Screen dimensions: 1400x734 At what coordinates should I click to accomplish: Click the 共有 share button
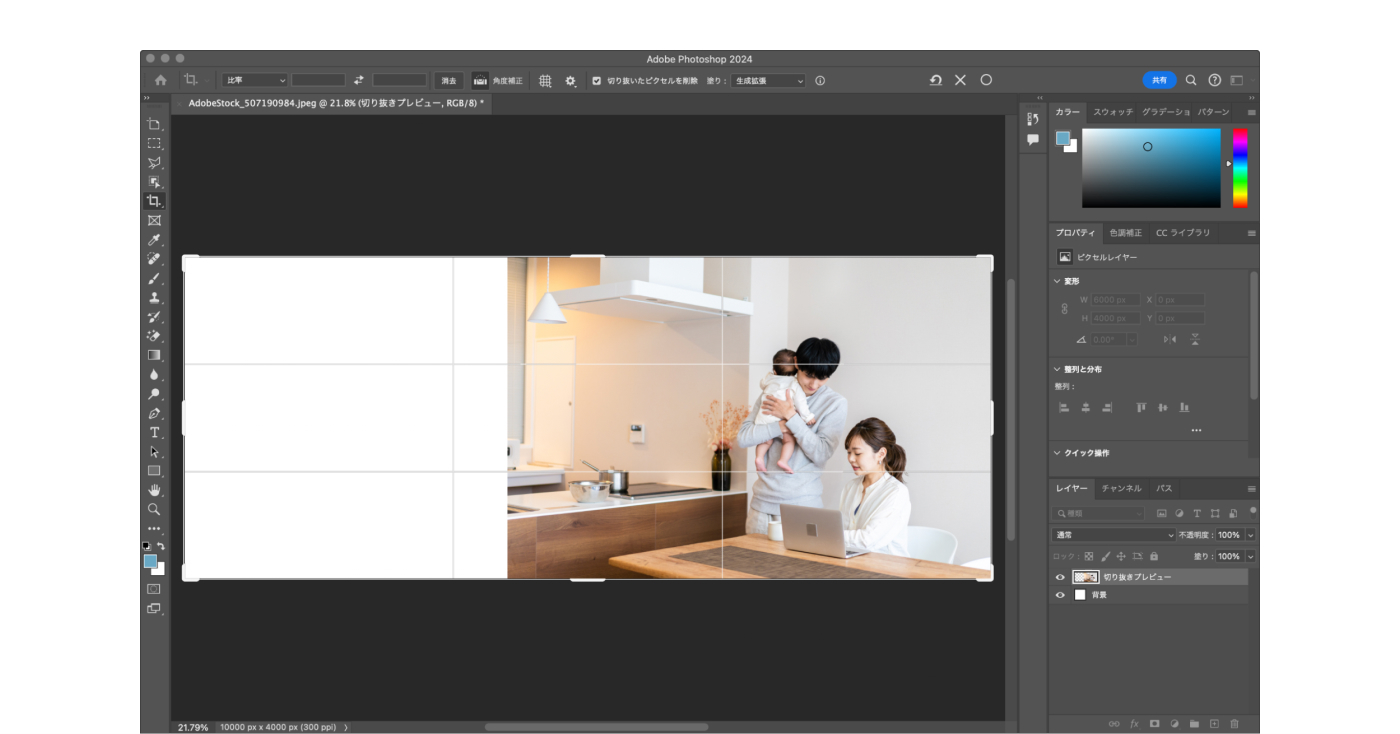pyautogui.click(x=1159, y=80)
